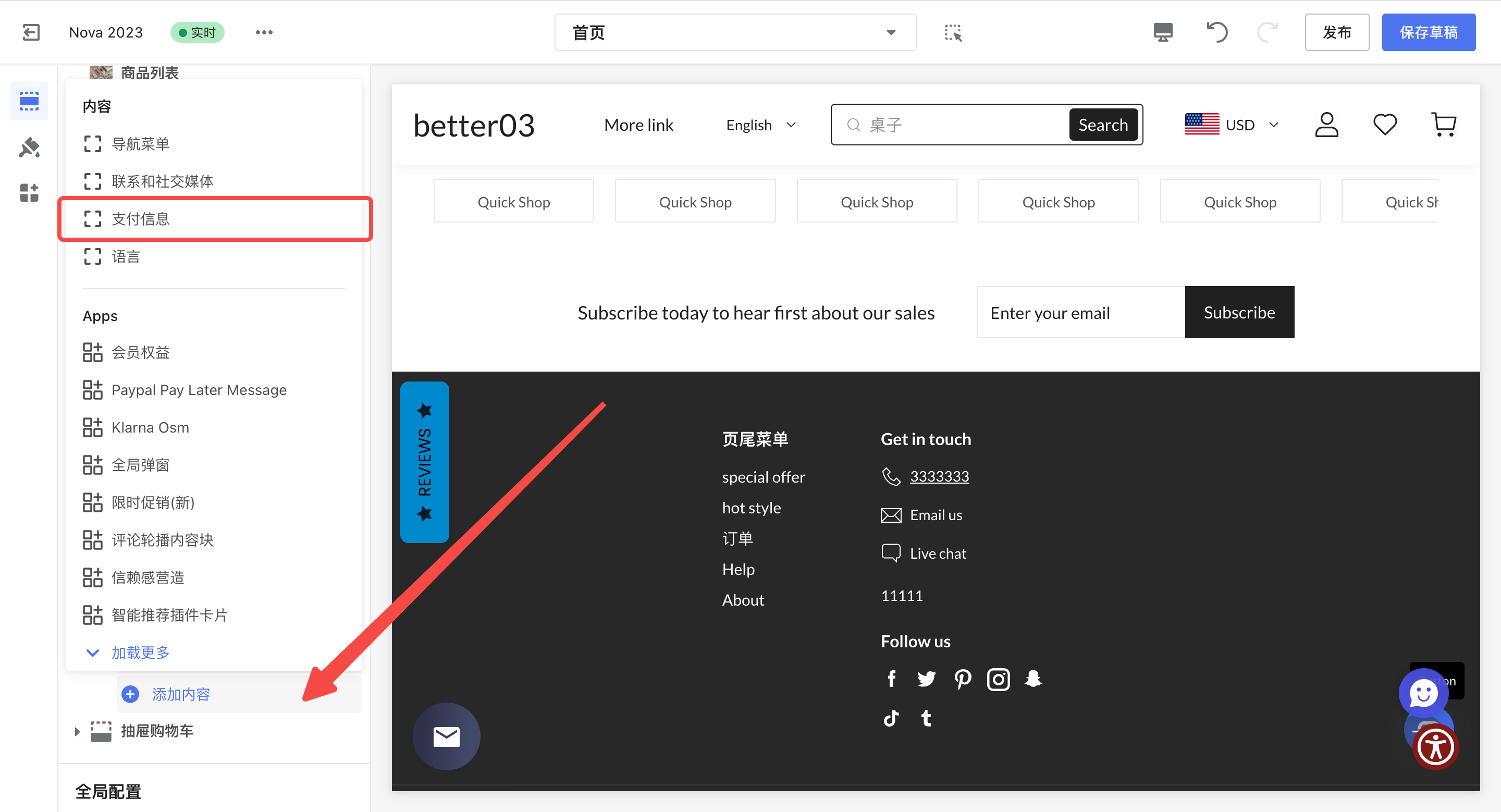Click the Enter your email field
Viewport: 1501px width, 812px height.
point(1080,313)
